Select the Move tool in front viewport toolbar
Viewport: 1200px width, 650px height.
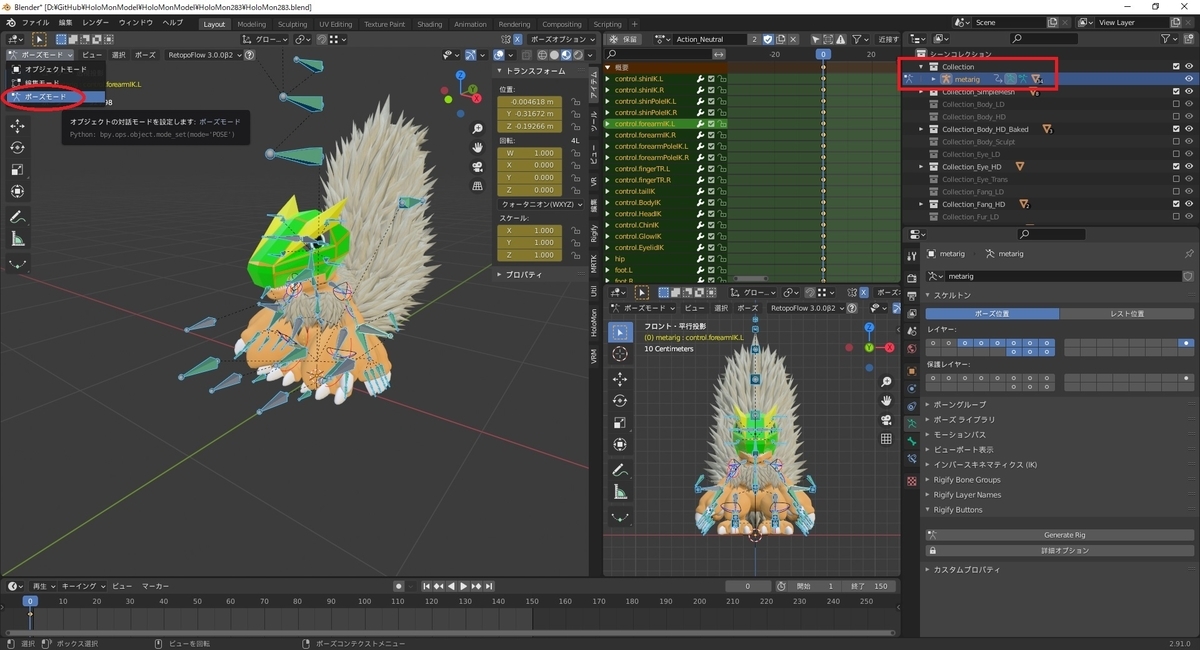click(620, 379)
